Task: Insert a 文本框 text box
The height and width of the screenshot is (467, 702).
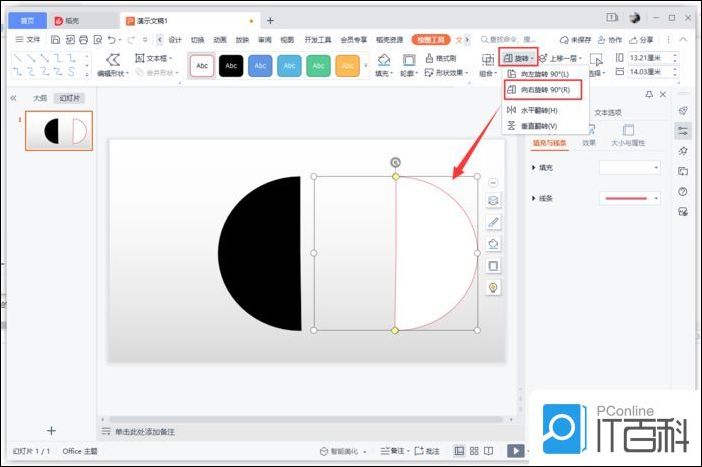Action: pyautogui.click(x=153, y=58)
